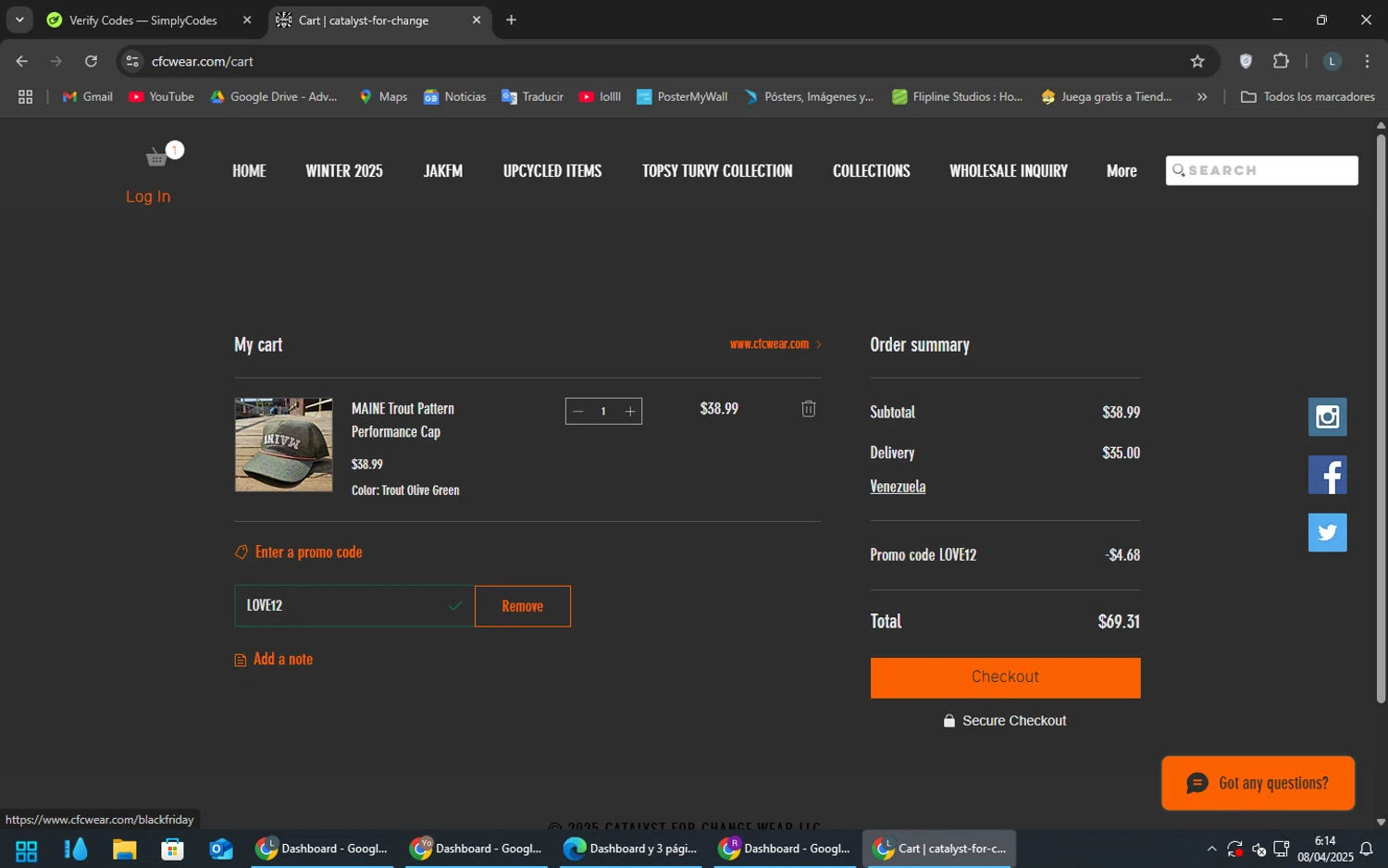1388x868 pixels.
Task: Open Got any questions chat button
Action: click(1258, 783)
